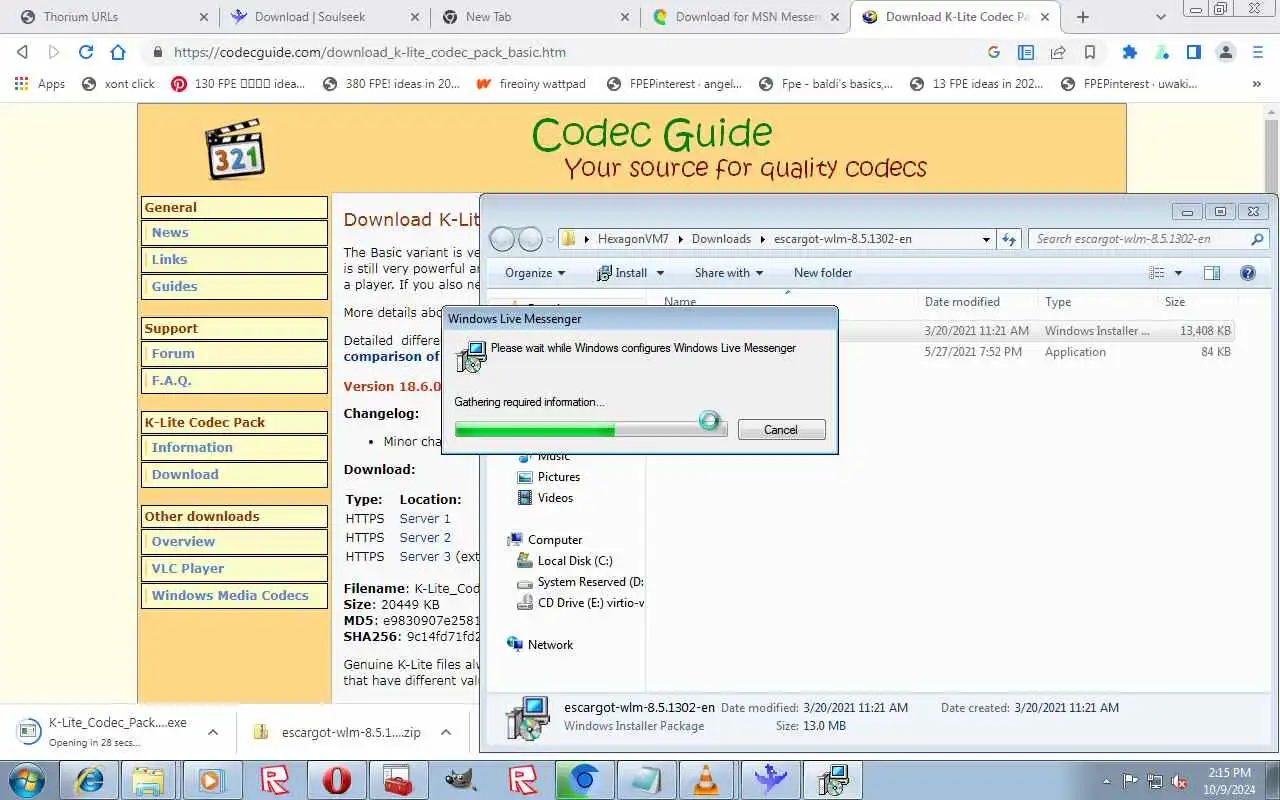1280x800 pixels.
Task: Open Windows Media Player from taskbar
Action: (213, 780)
